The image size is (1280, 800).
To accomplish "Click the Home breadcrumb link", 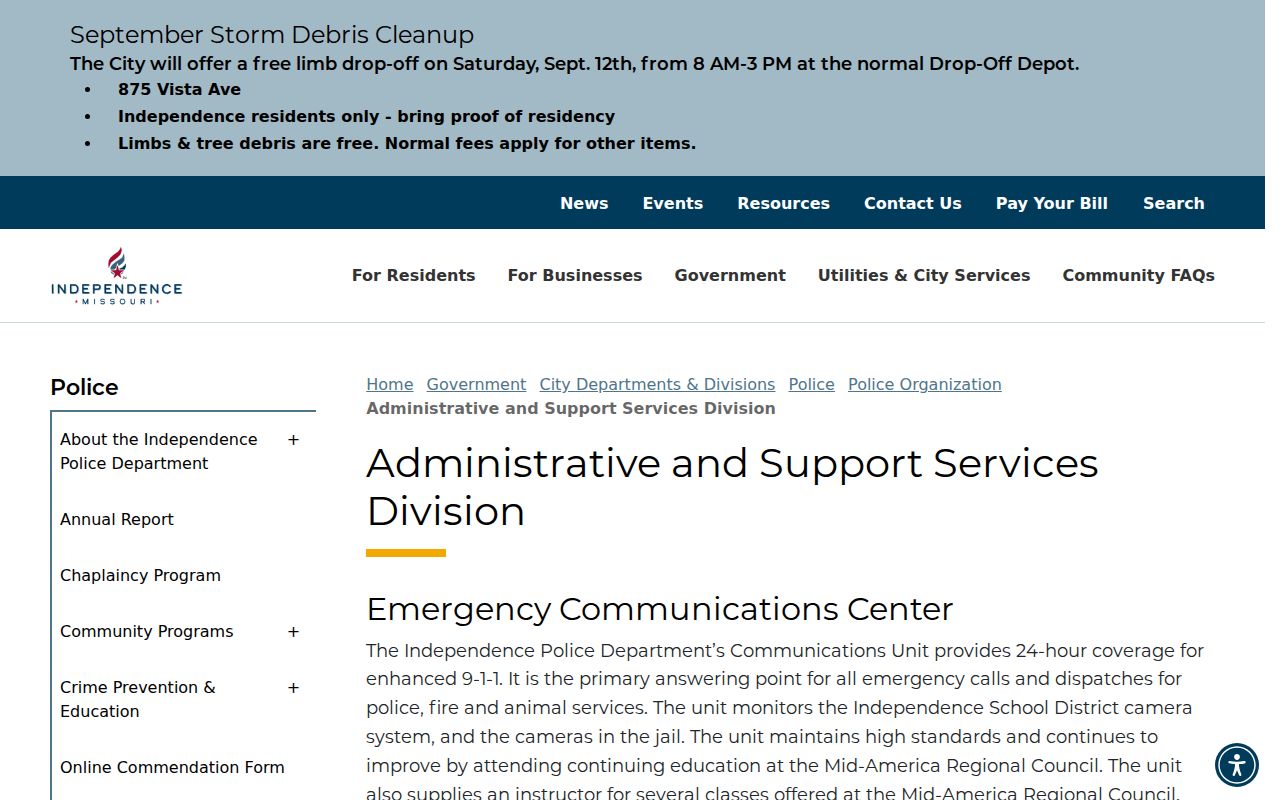I will click(x=390, y=384).
